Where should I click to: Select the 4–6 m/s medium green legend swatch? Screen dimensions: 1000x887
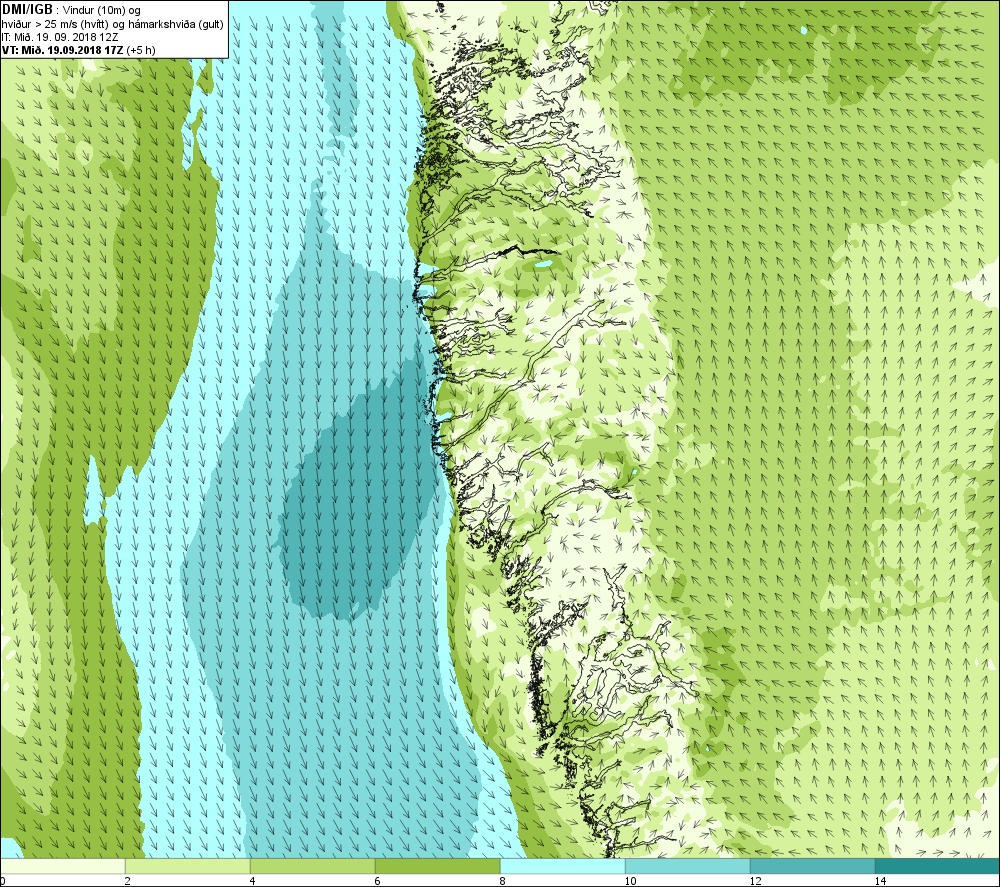coord(312,866)
